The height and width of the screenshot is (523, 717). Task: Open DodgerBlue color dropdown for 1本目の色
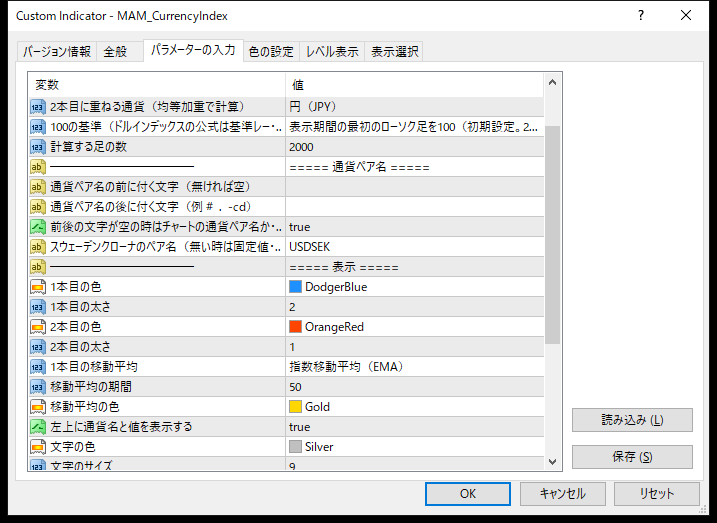pyautogui.click(x=415, y=287)
